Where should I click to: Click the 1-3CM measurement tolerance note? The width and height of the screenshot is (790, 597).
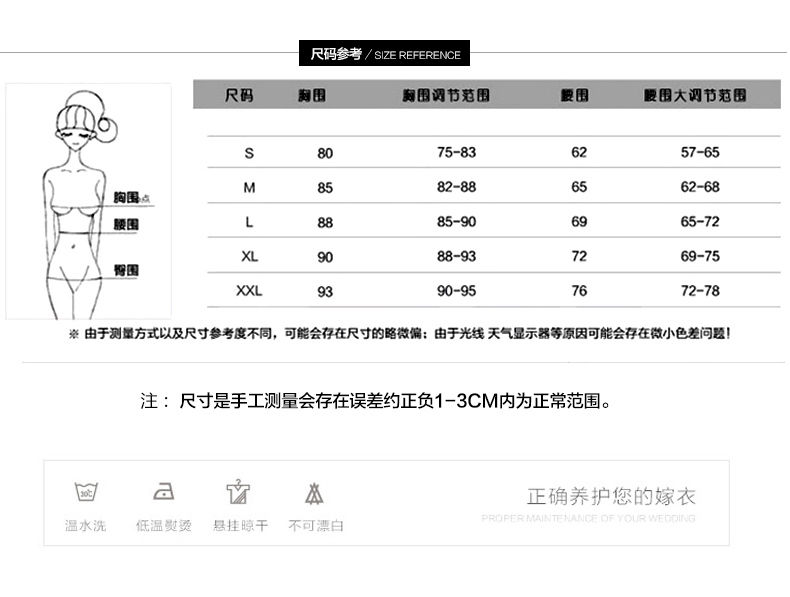point(375,401)
